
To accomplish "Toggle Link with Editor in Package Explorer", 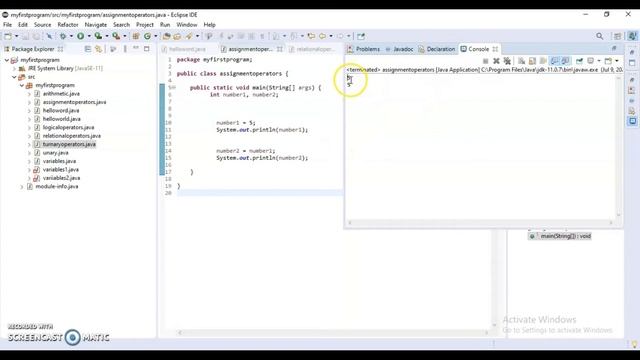I will tap(98, 49).
